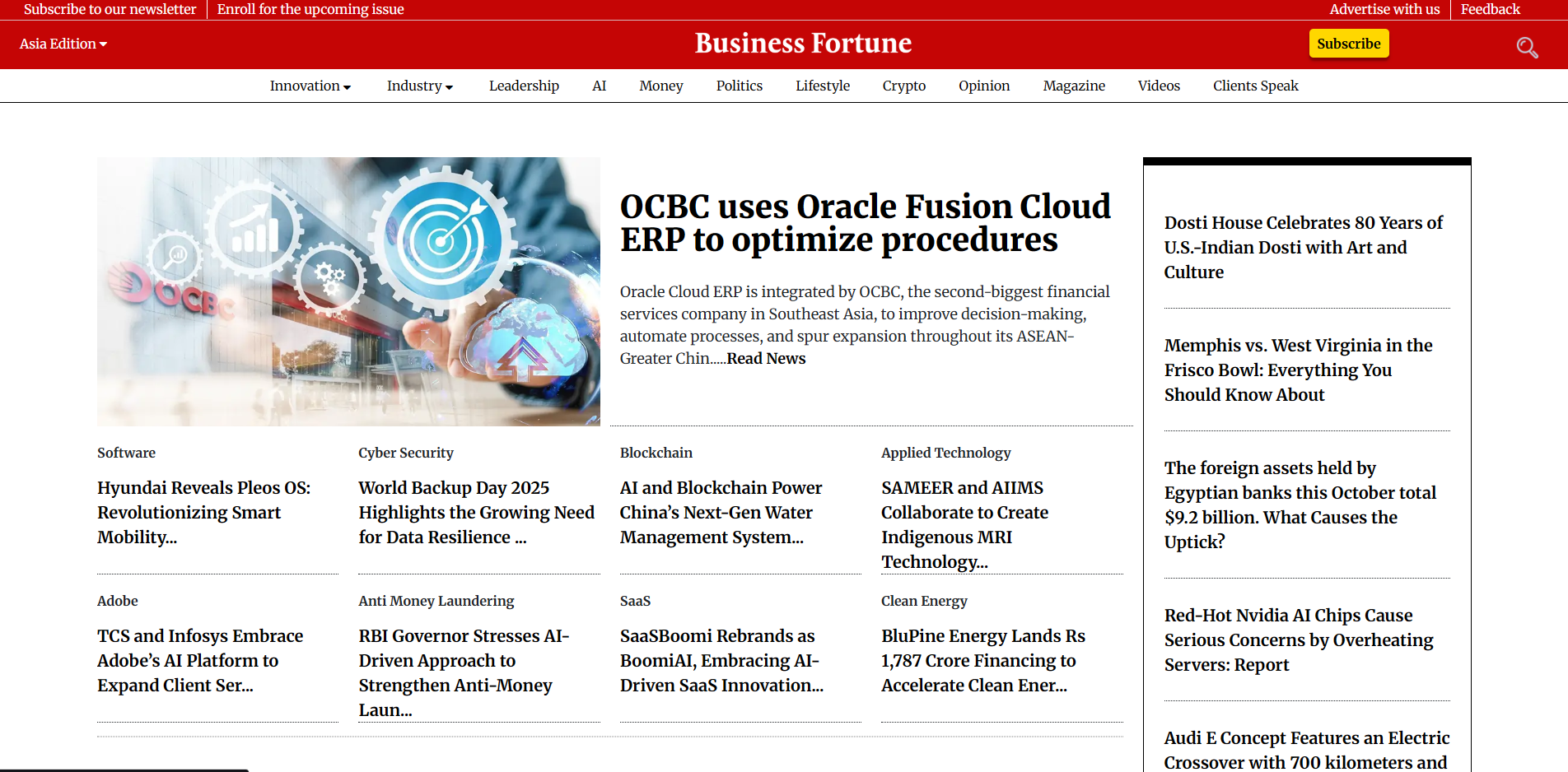Viewport: 1568px width, 772px height.
Task: Read the Dosti House sidebar article
Action: tap(1303, 247)
